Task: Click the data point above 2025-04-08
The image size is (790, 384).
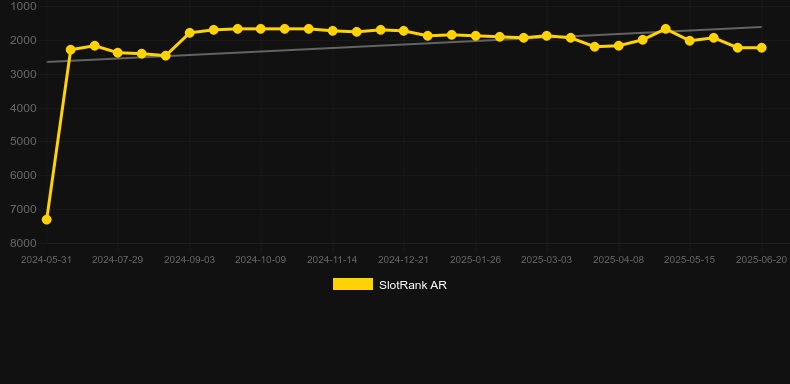Action: (618, 45)
